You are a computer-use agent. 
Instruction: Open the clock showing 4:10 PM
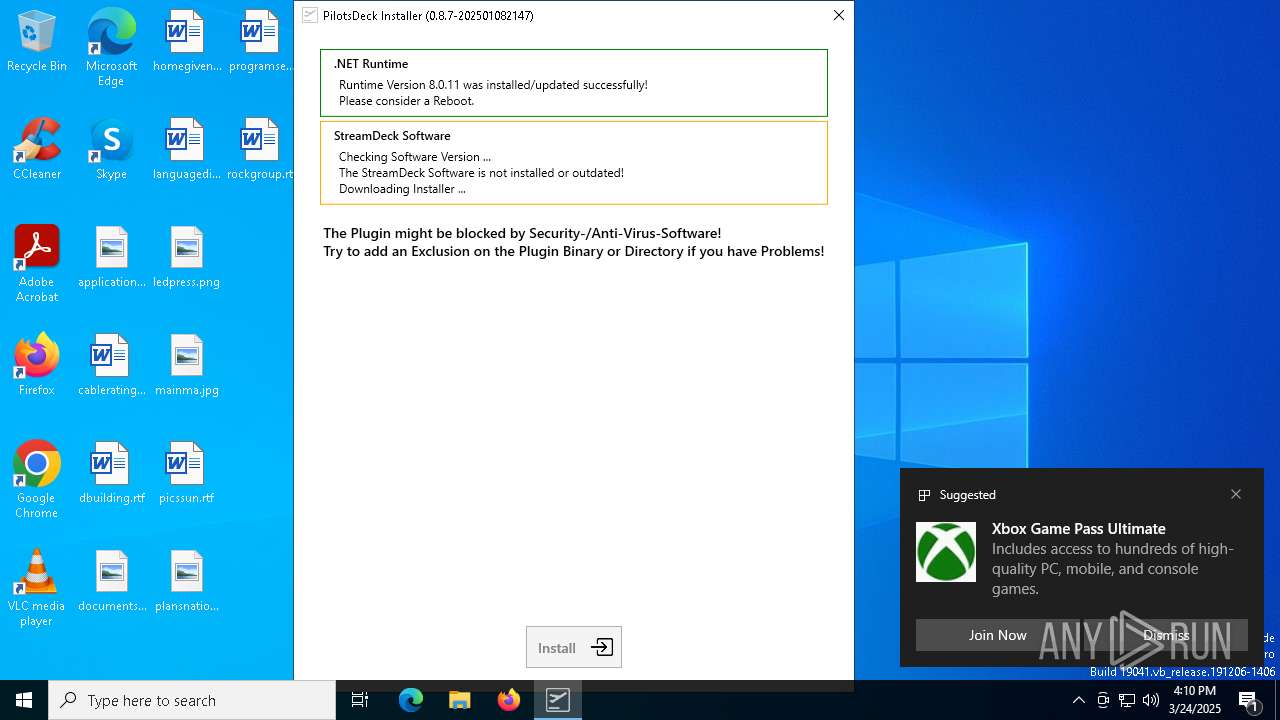pyautogui.click(x=1196, y=700)
